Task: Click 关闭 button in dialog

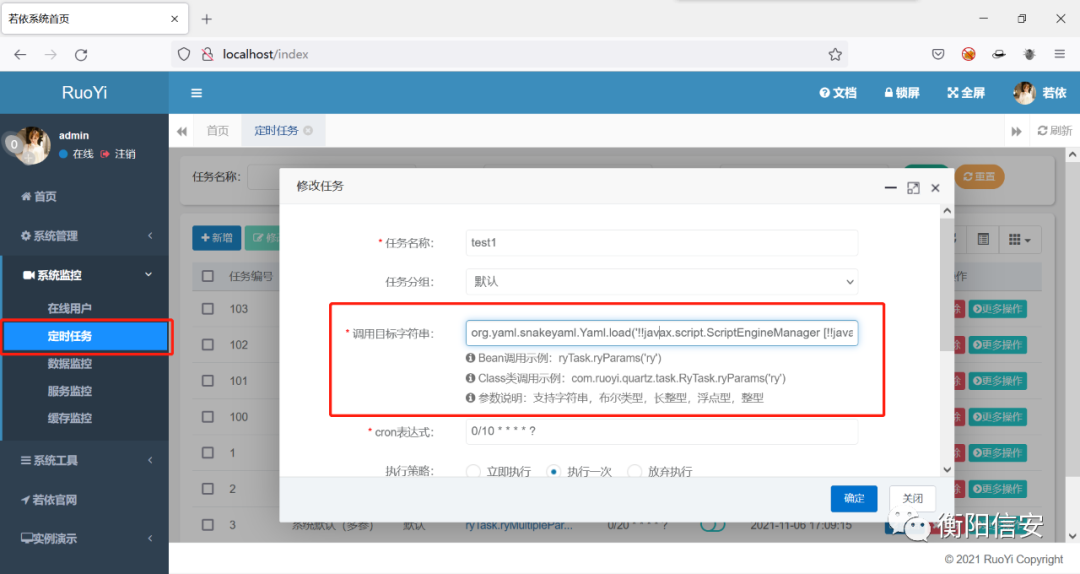Action: click(913, 498)
